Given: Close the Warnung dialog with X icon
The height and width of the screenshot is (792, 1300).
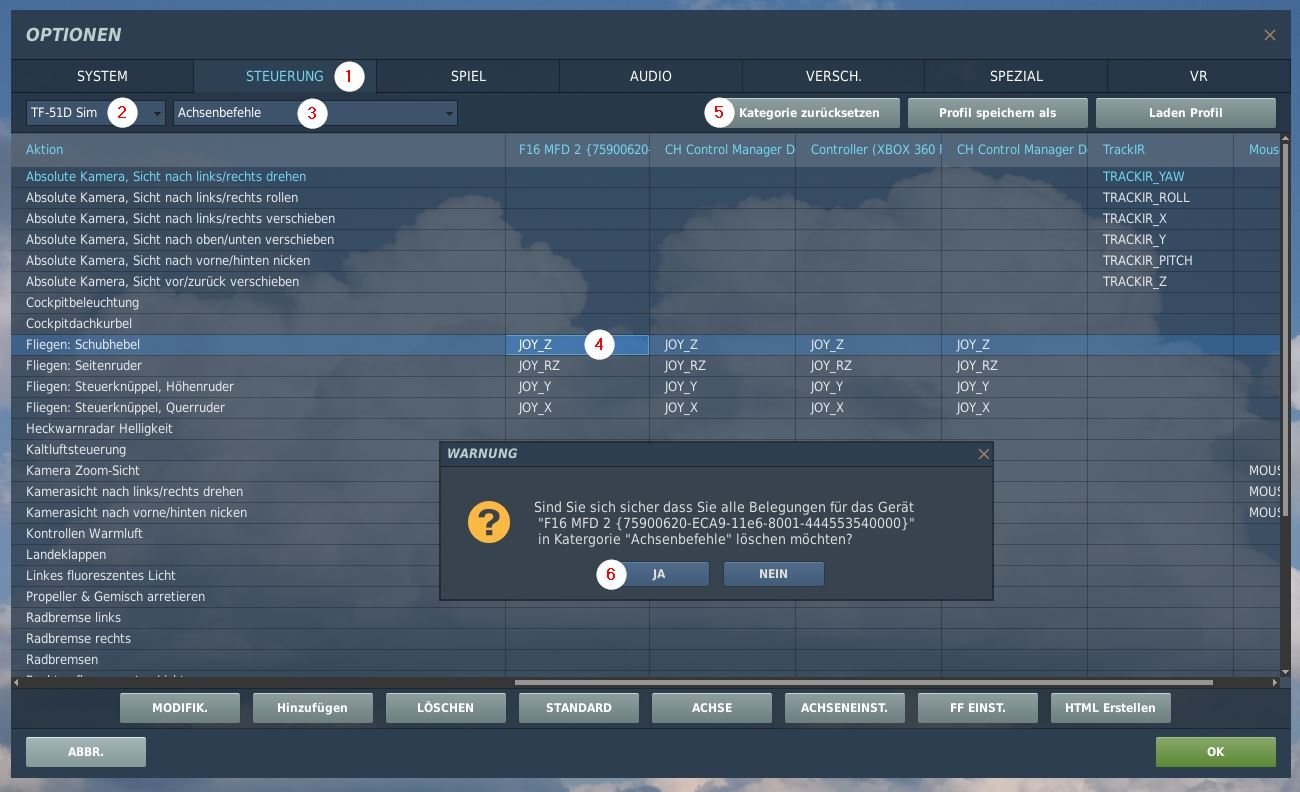Looking at the screenshot, I should coord(983,454).
